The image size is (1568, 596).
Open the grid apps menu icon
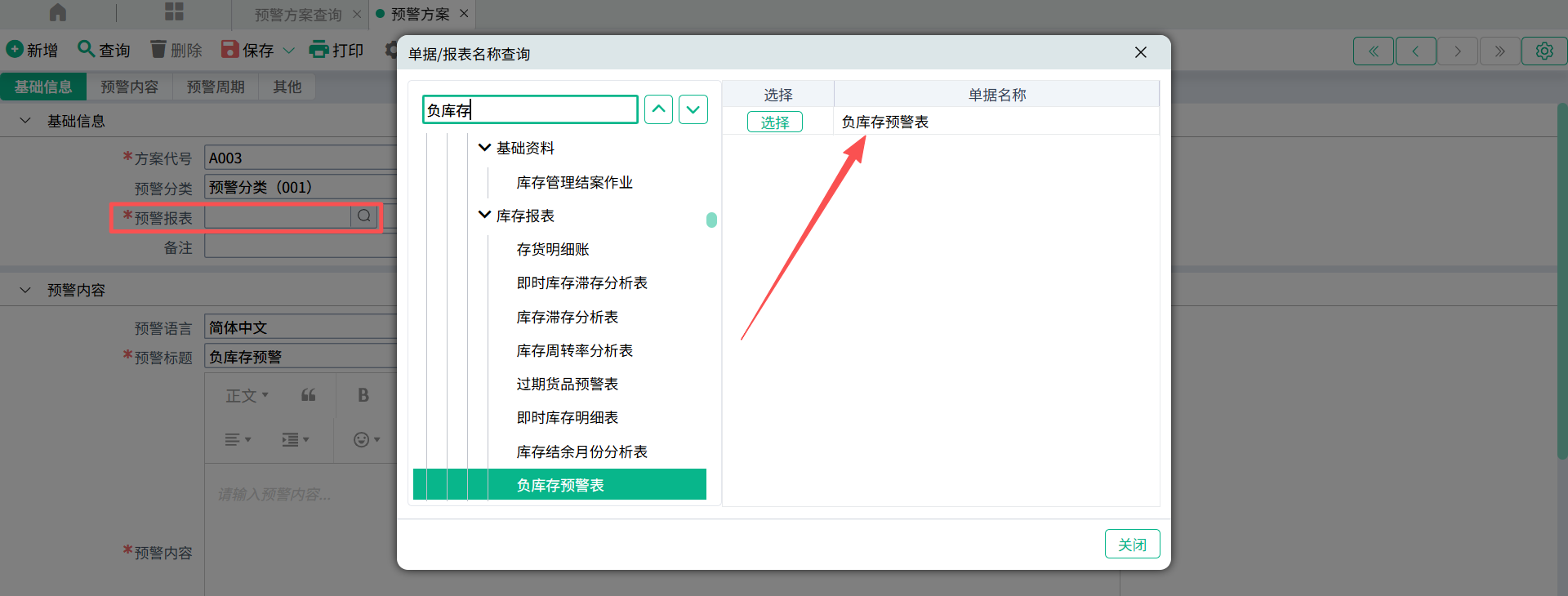point(174,12)
